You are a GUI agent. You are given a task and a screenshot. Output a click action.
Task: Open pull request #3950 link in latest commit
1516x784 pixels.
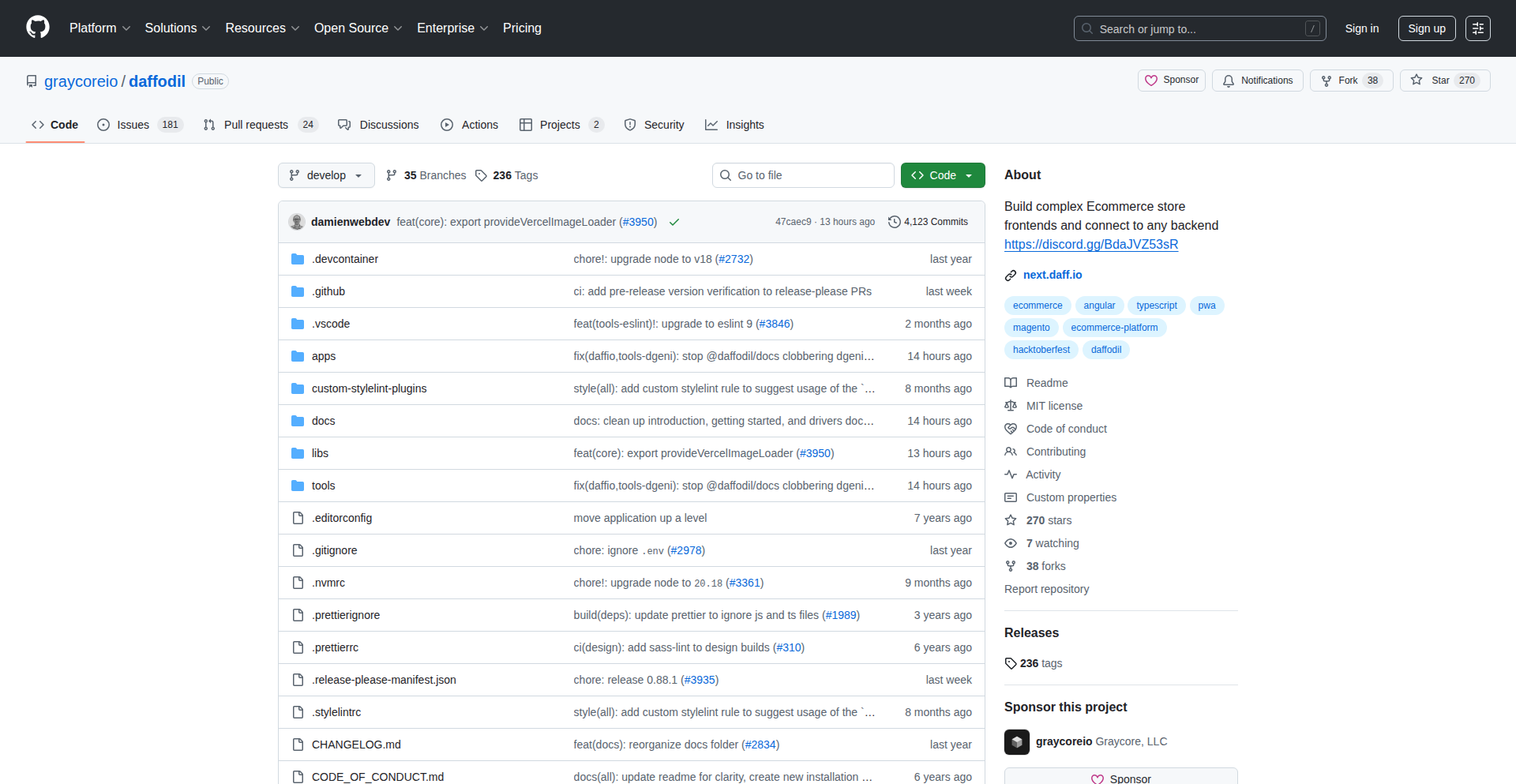point(638,222)
